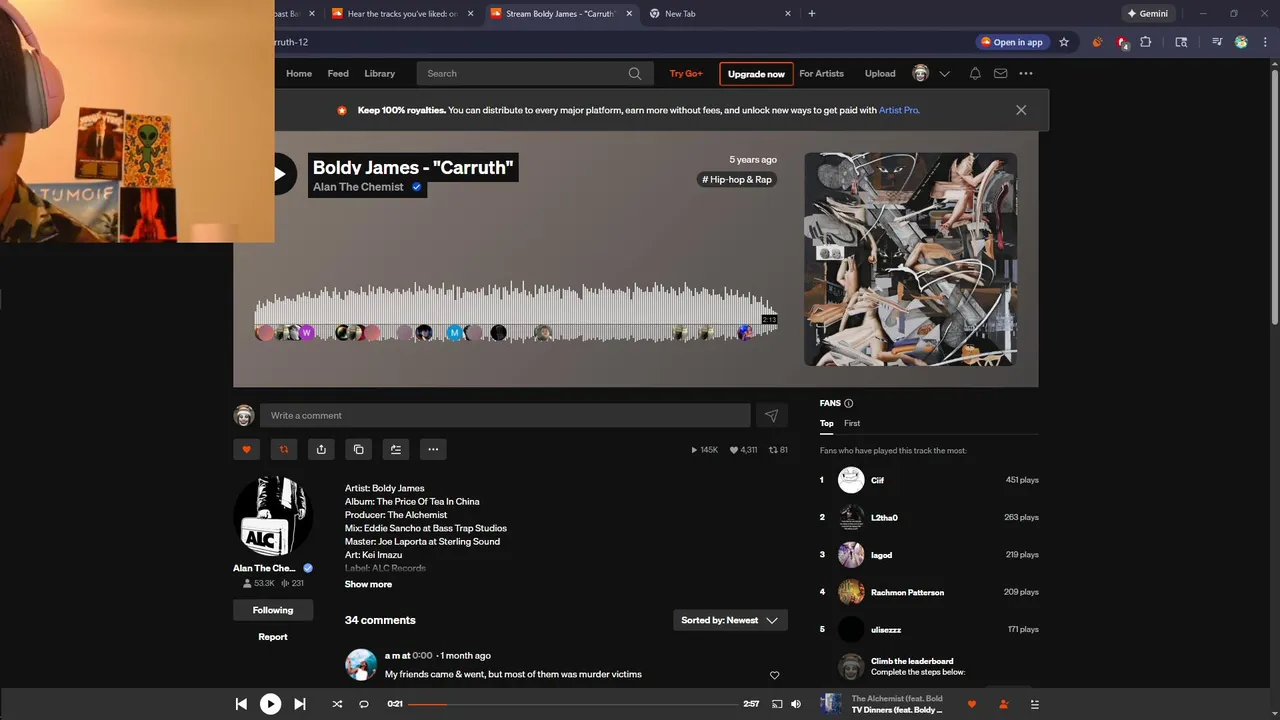Open the Chrome three-dot menu

tap(1265, 42)
